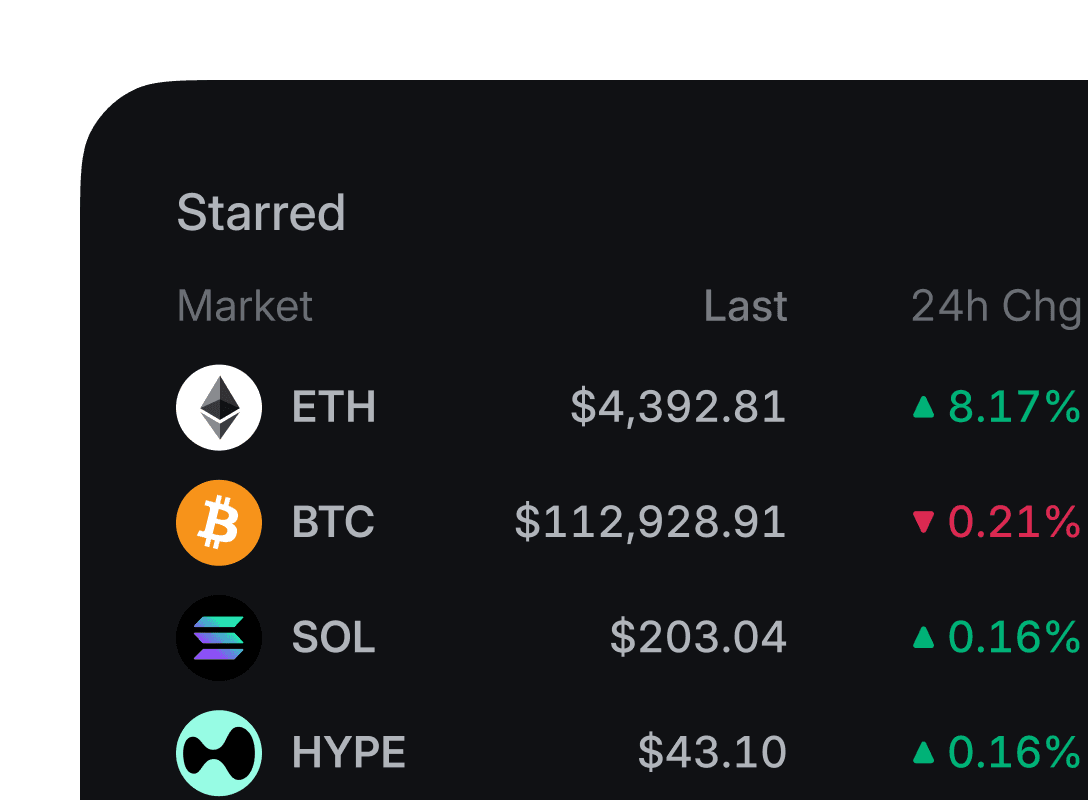Screen dimensions: 1088x800
Task: Click the ETH price $4,392.81
Action: [678, 407]
